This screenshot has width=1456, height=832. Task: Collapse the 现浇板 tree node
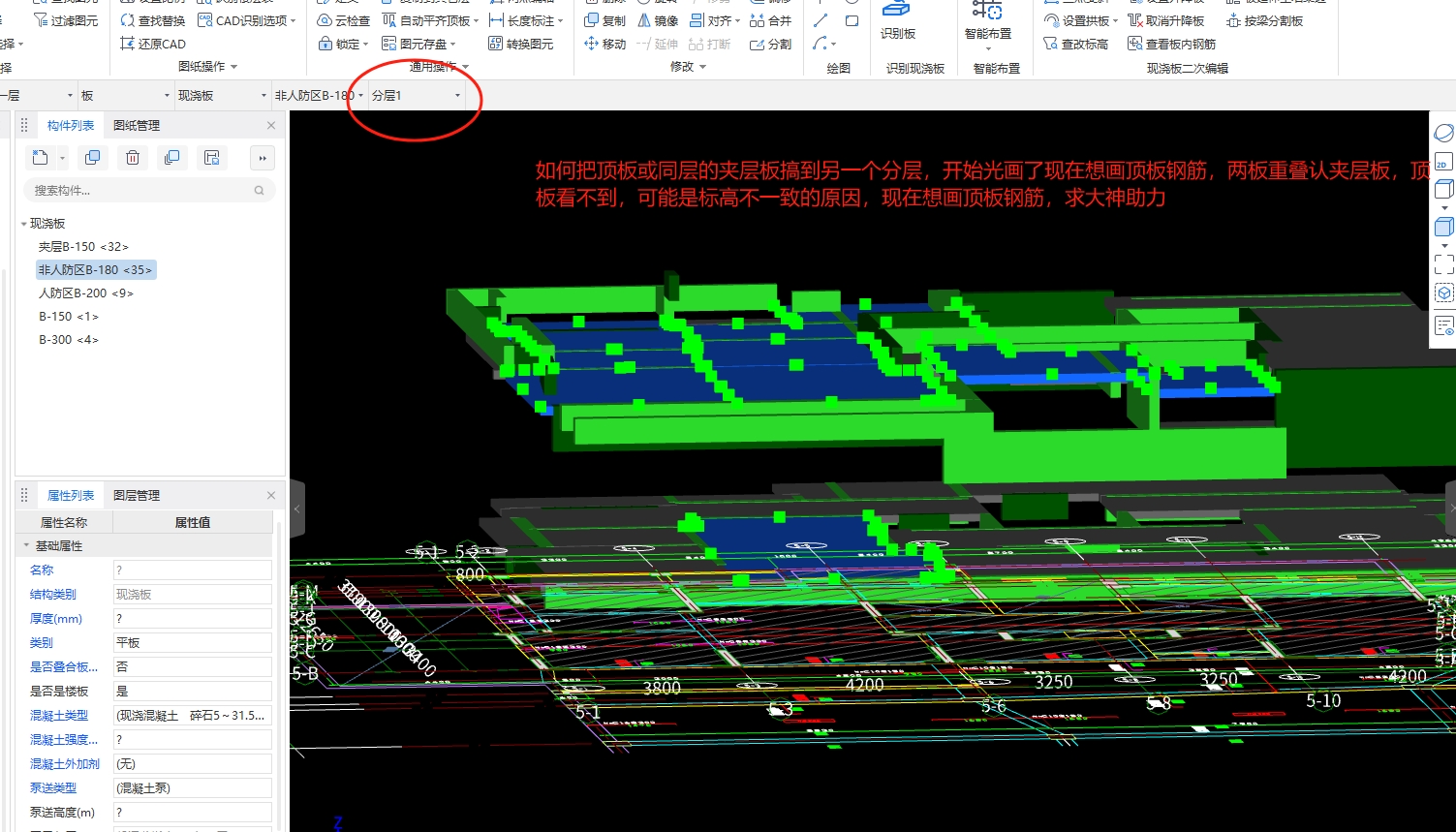click(x=24, y=224)
